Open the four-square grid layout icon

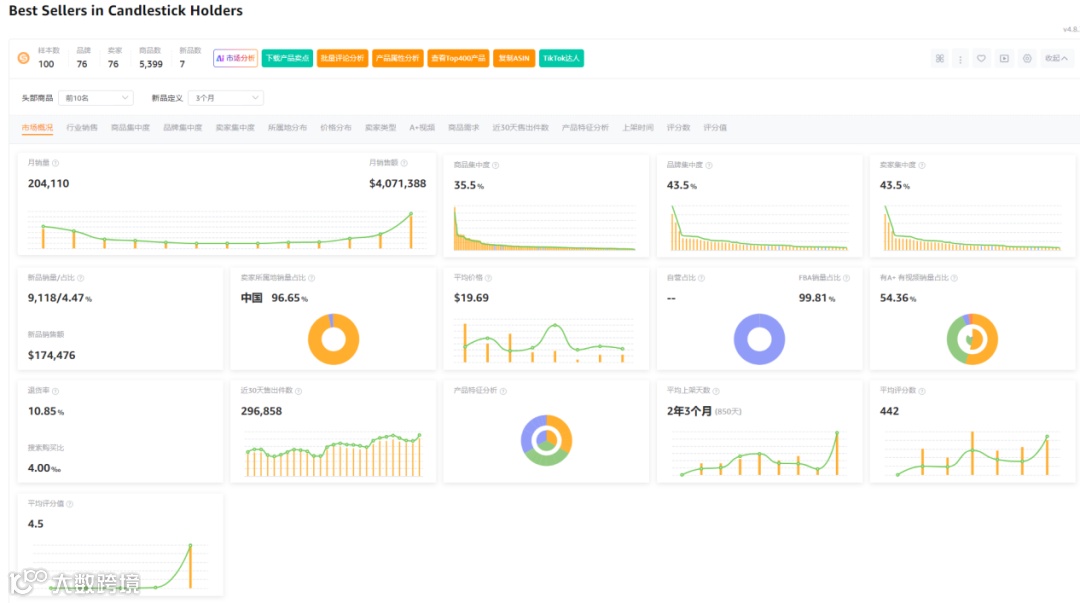939,59
